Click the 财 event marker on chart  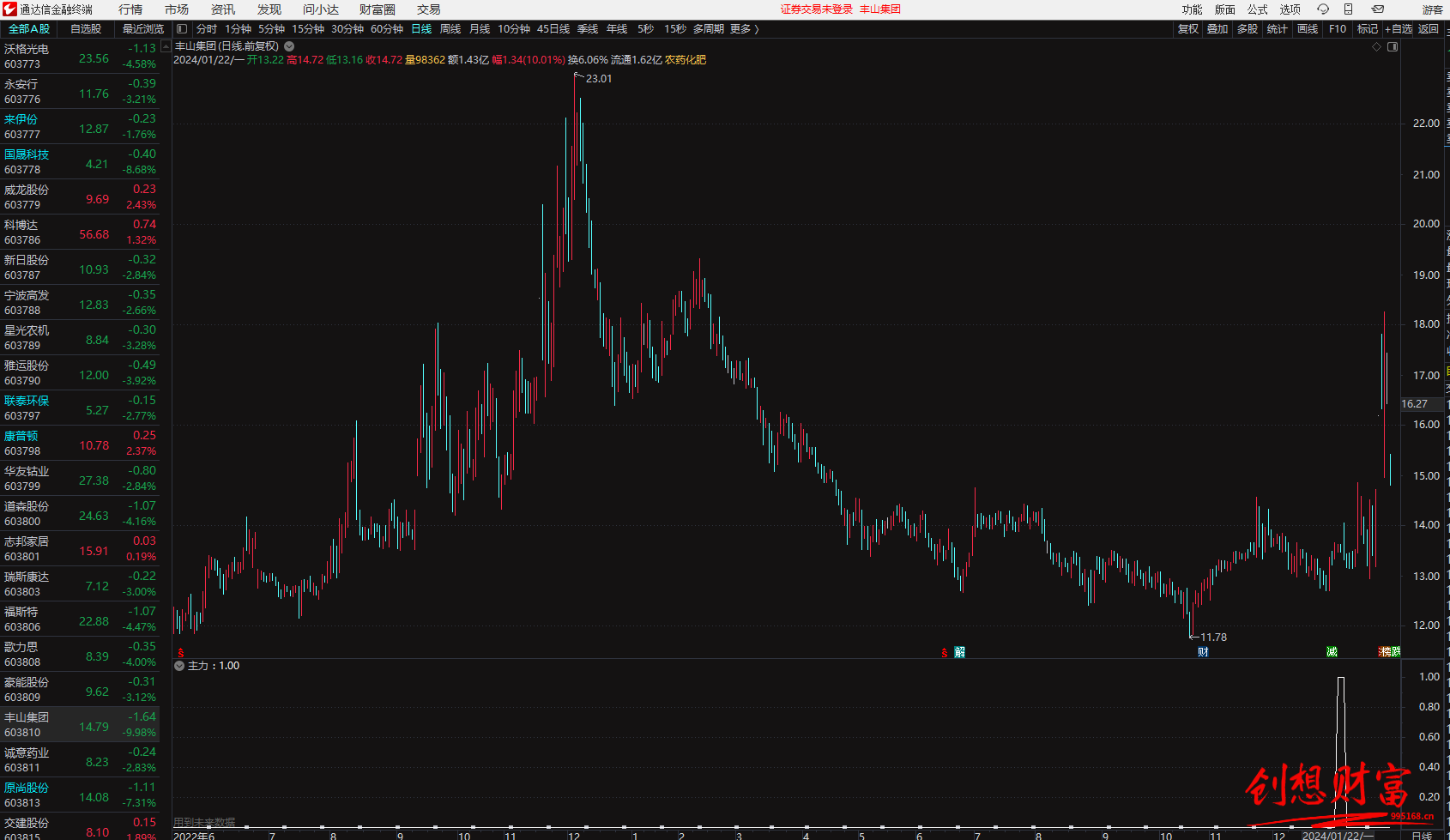point(1203,652)
